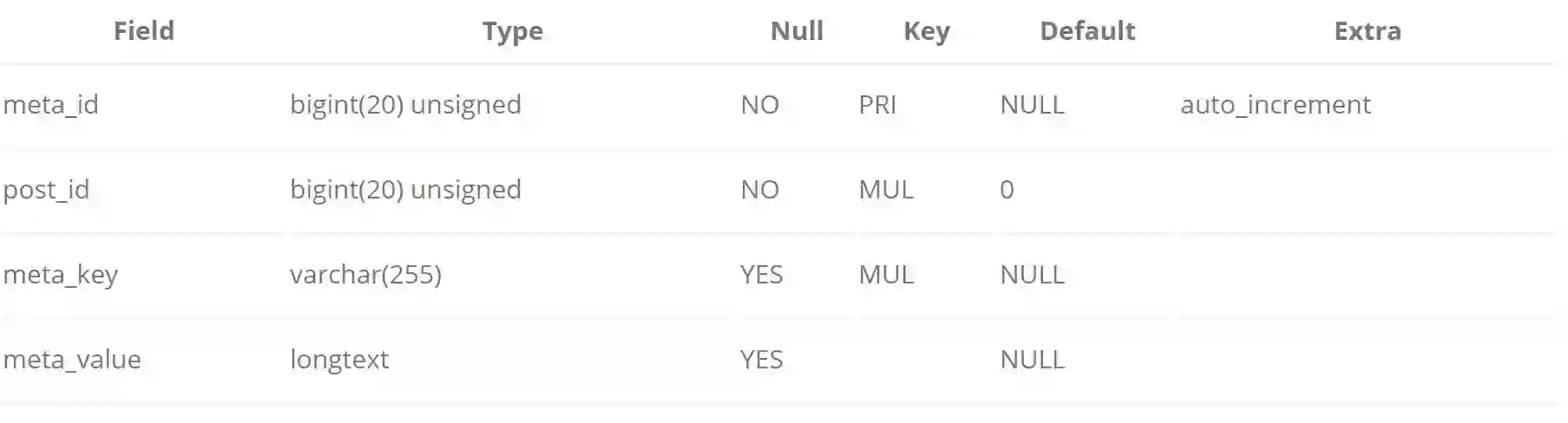Click the bigint type cell for meta_id
Screen dimensions: 1568x423
tap(405, 105)
